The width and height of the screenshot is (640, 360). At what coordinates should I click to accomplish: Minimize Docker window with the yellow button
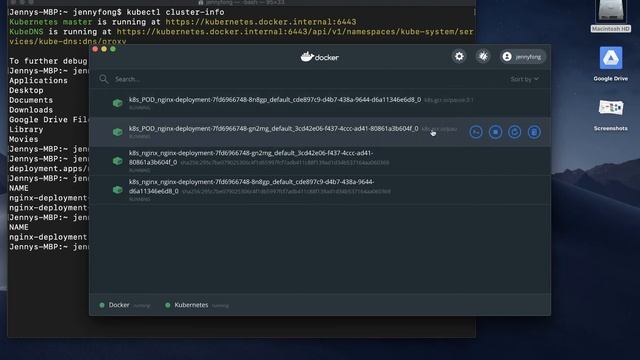point(104,49)
